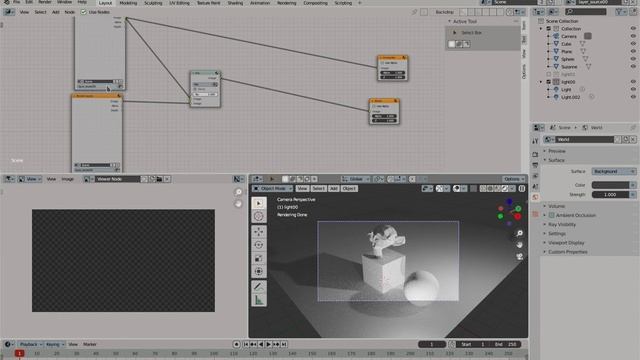The width and height of the screenshot is (640, 360).
Task: Hide the Plane object
Action: [x=633, y=51]
